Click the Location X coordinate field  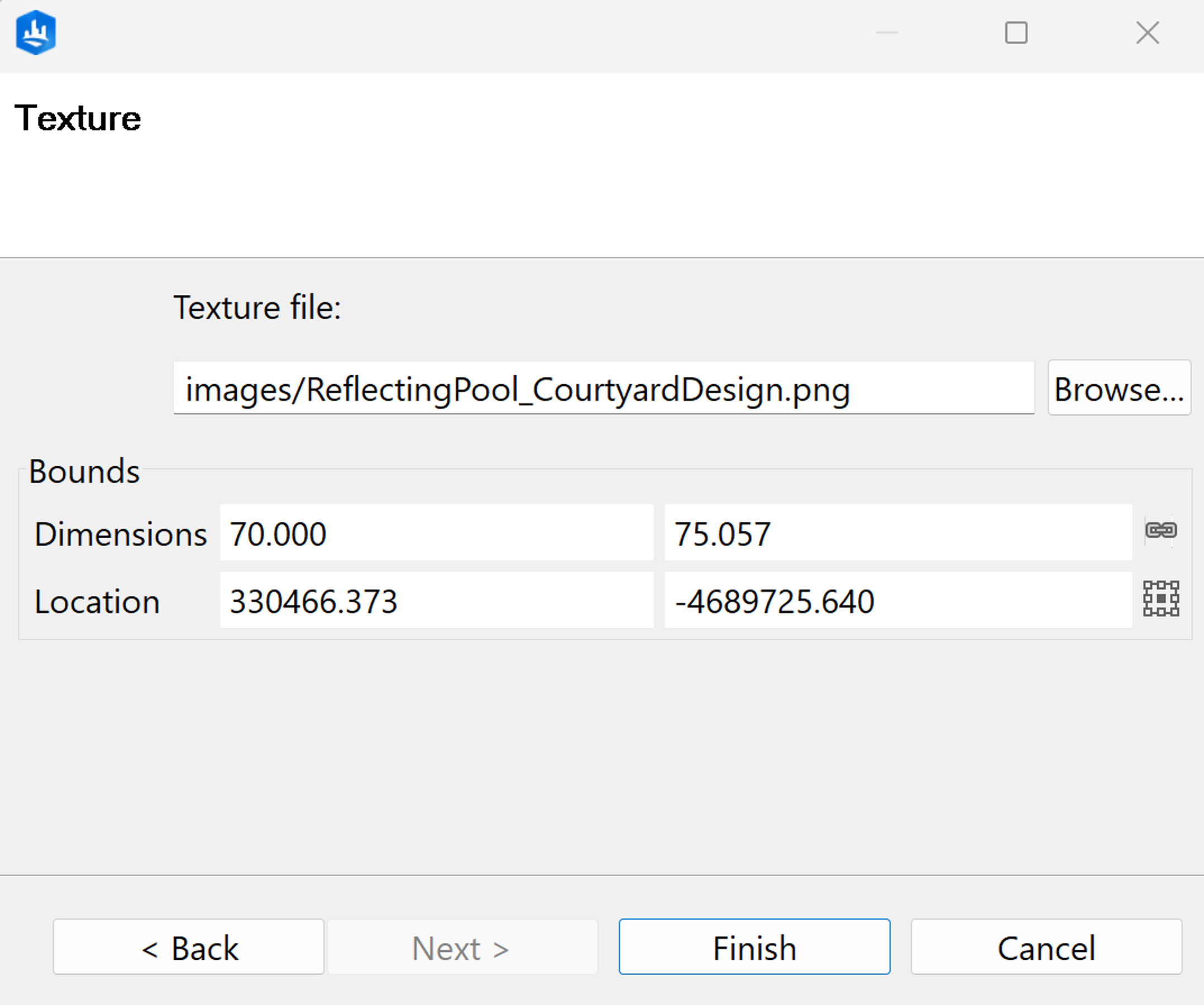point(432,600)
